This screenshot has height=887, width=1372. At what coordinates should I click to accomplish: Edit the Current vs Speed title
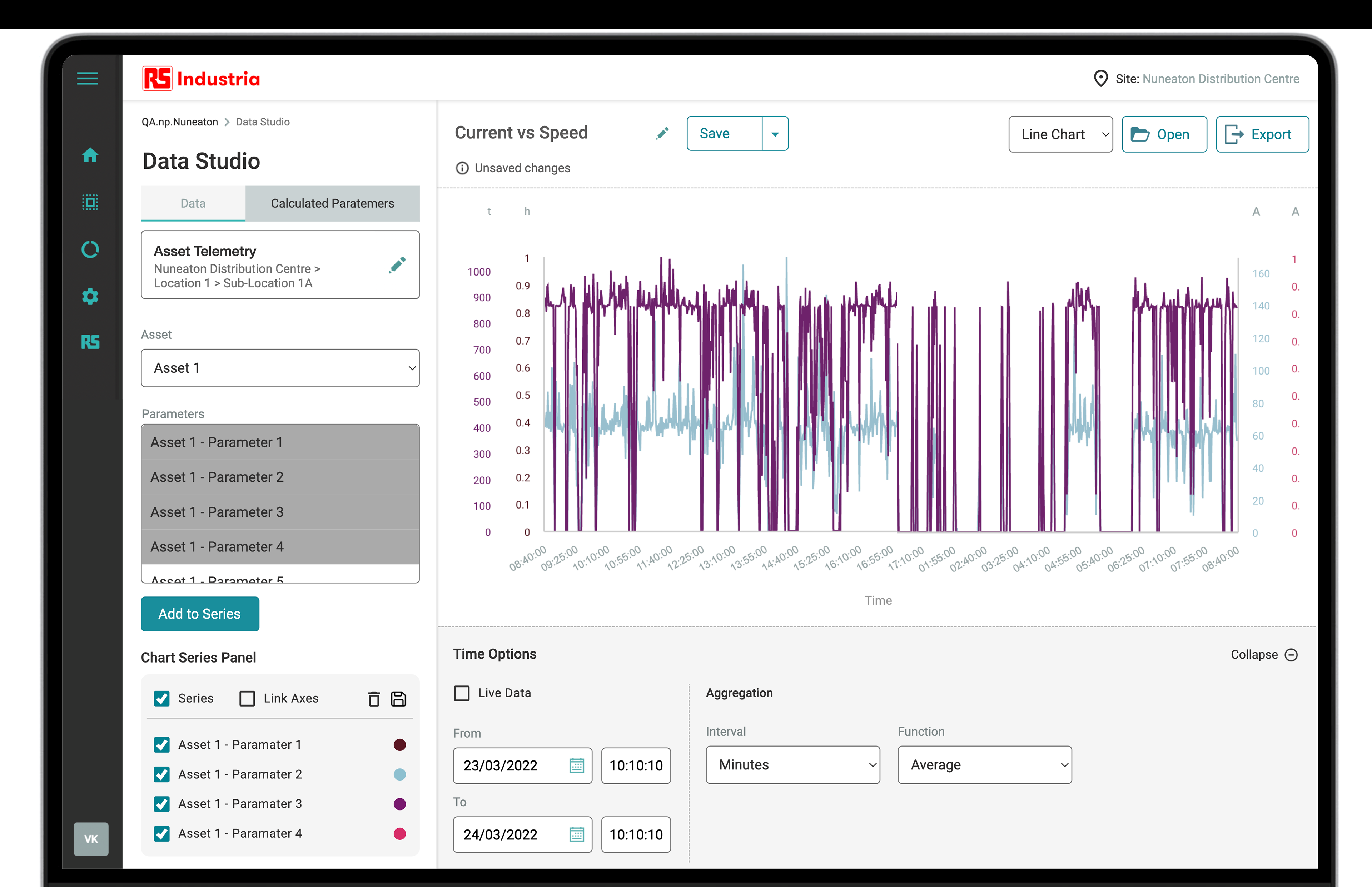tap(662, 134)
